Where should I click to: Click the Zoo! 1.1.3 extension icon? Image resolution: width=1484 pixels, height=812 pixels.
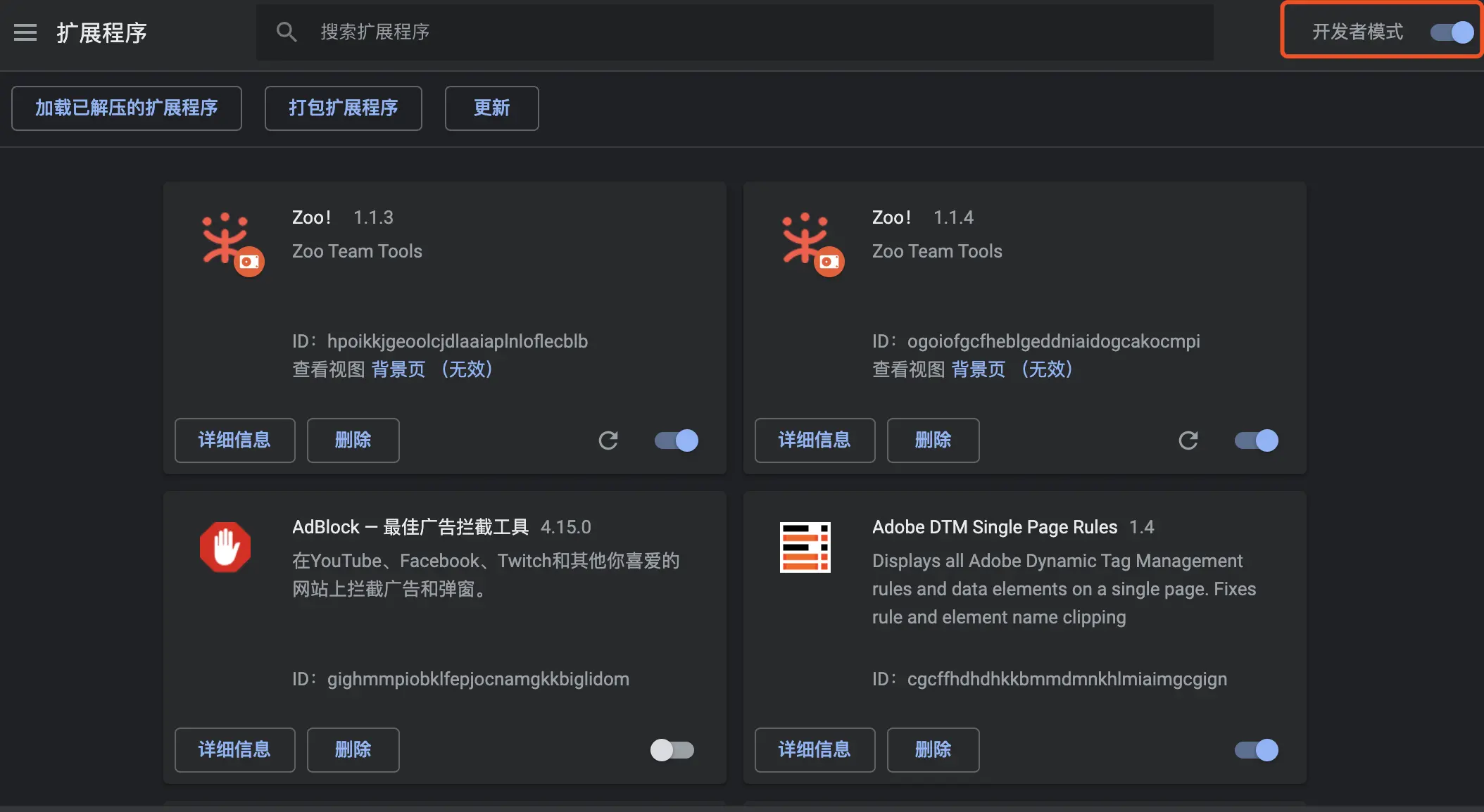232,243
